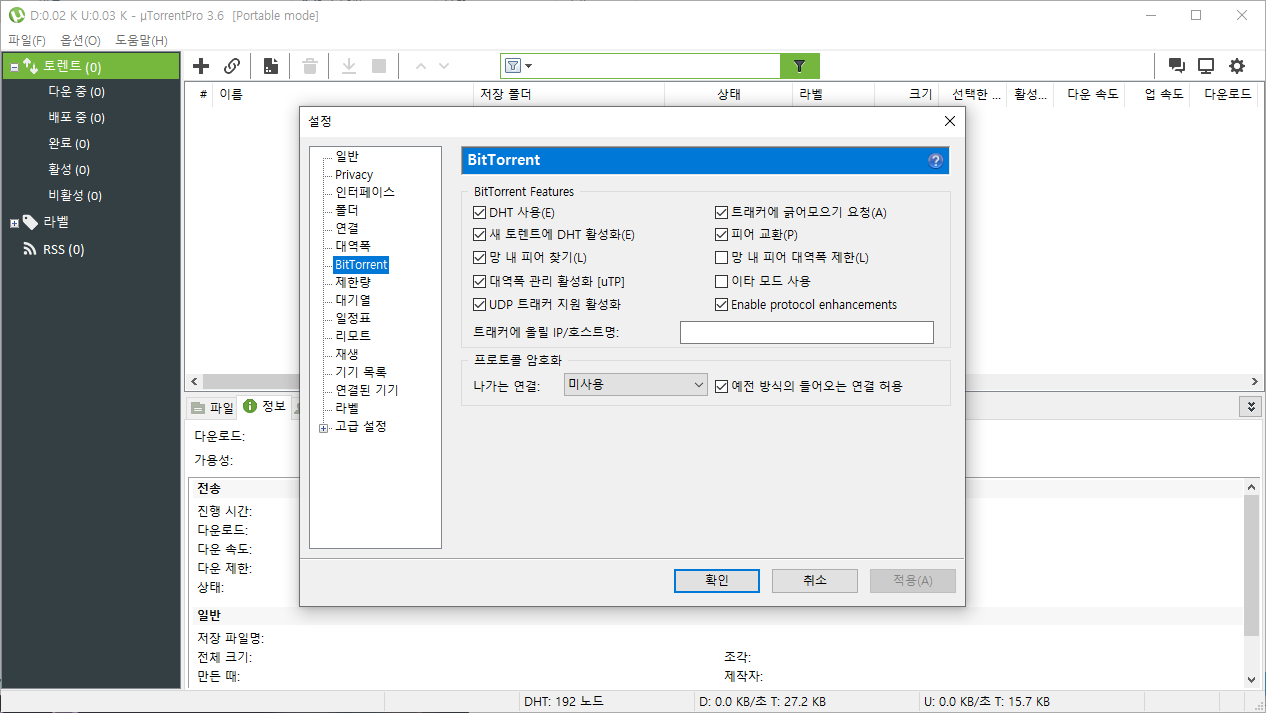
Task: Close the settings dialog with X
Action: (950, 121)
